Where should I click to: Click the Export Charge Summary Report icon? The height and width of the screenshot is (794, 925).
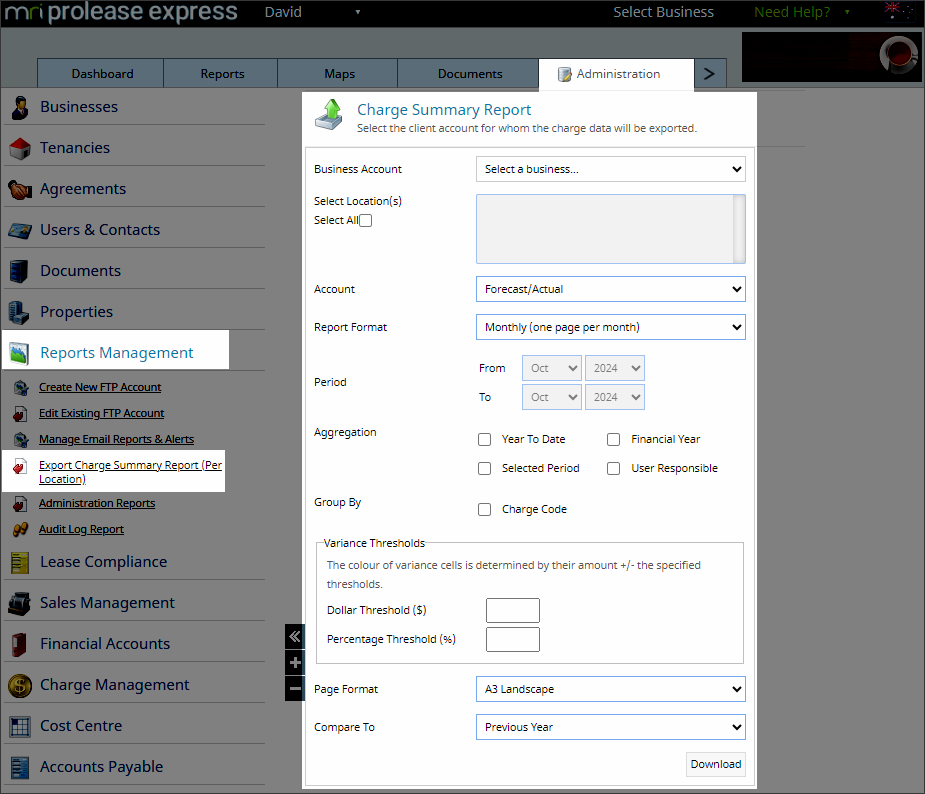20,466
